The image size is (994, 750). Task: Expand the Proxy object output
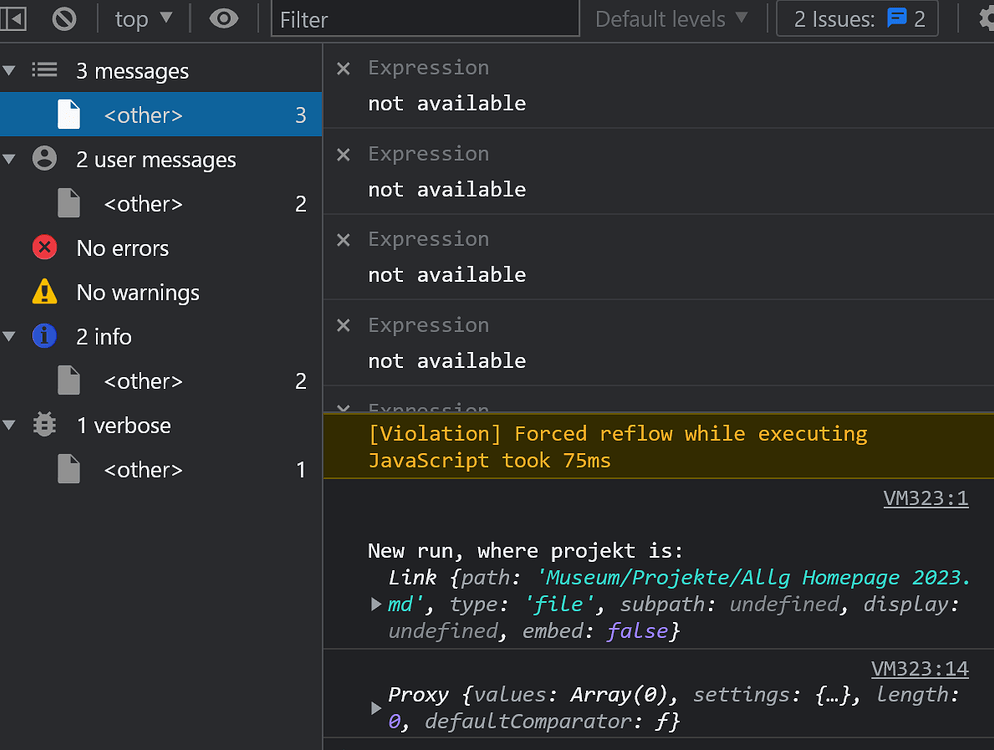coord(376,708)
